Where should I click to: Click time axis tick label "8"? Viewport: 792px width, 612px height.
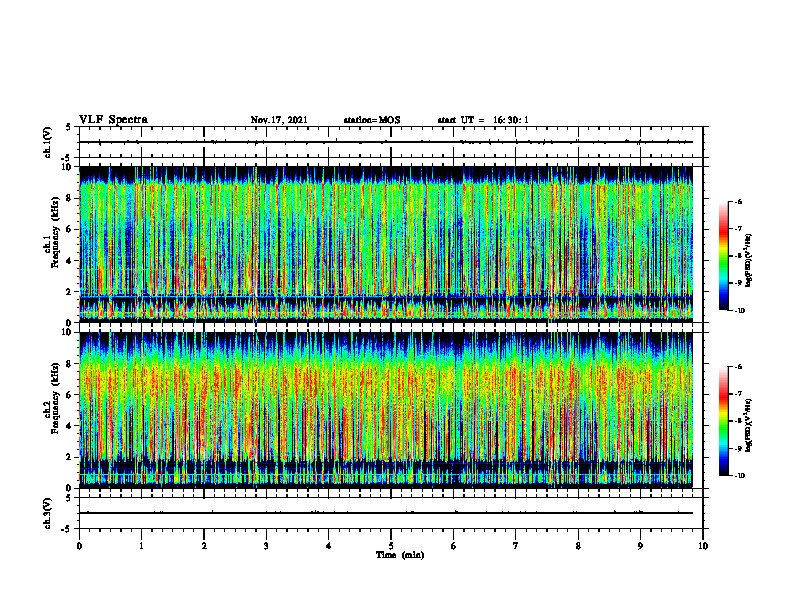point(578,546)
